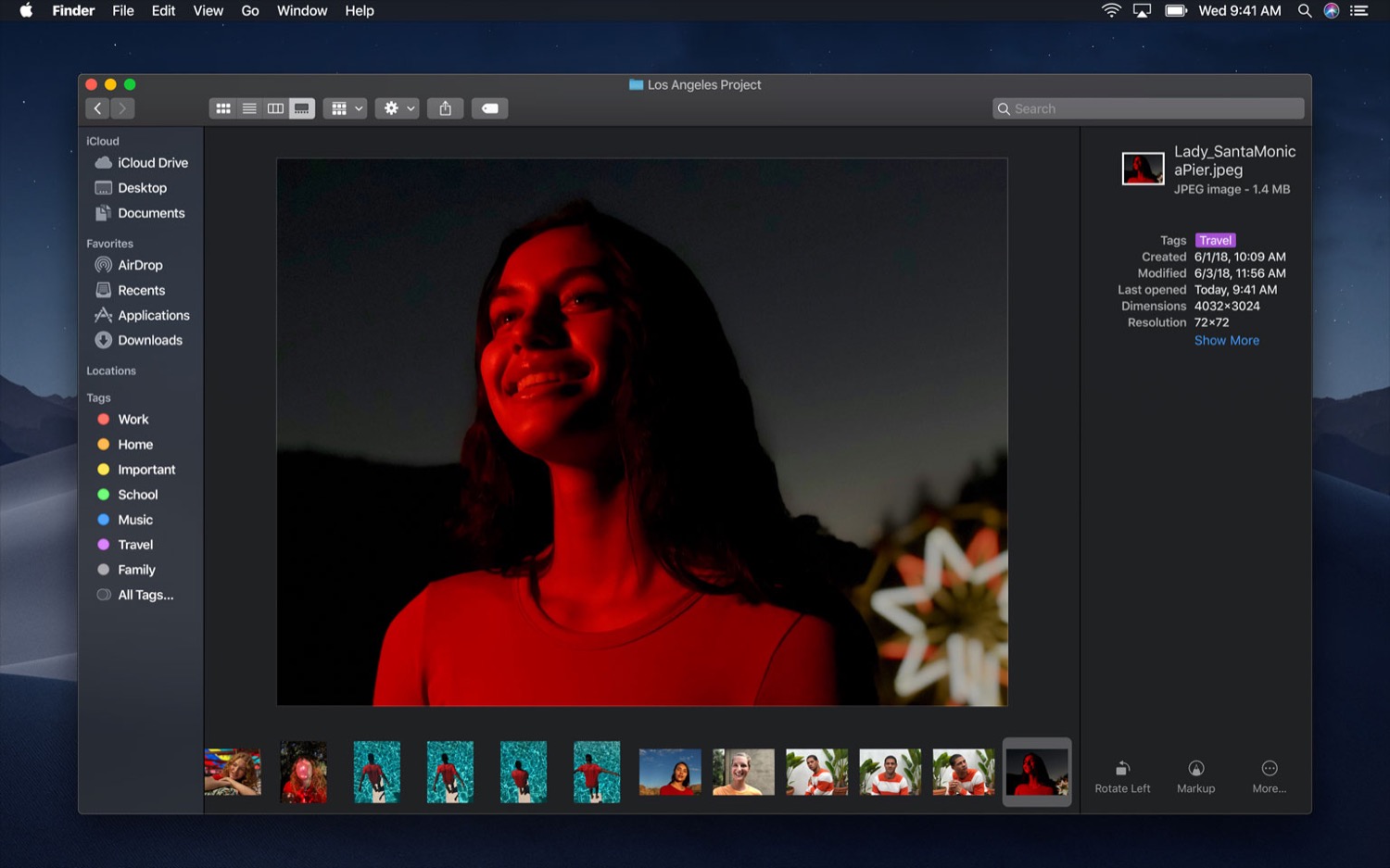This screenshot has width=1390, height=868.
Task: Open the File menu
Action: [123, 11]
